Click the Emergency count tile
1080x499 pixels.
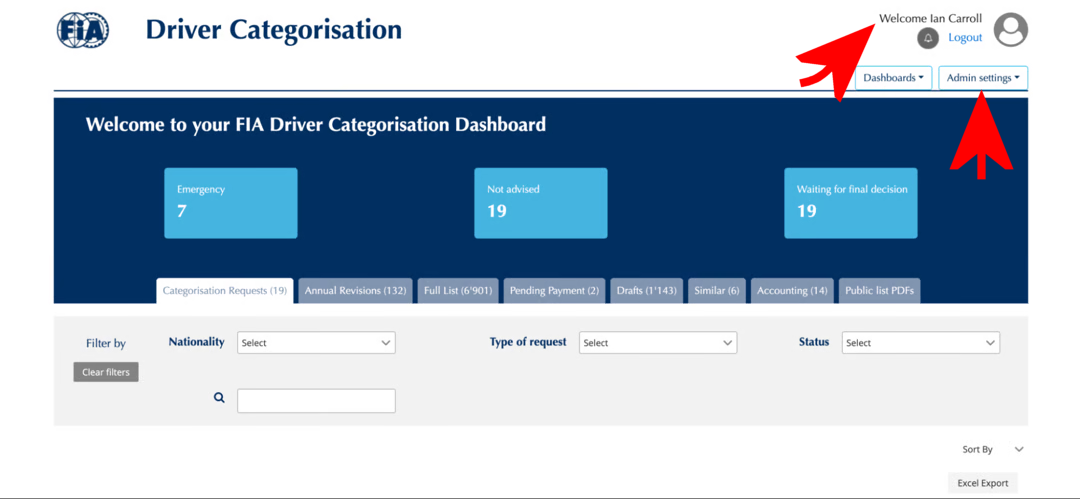click(x=231, y=203)
